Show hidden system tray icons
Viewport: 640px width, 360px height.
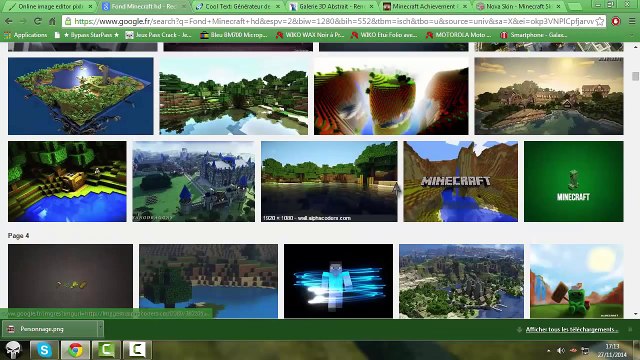(549, 351)
